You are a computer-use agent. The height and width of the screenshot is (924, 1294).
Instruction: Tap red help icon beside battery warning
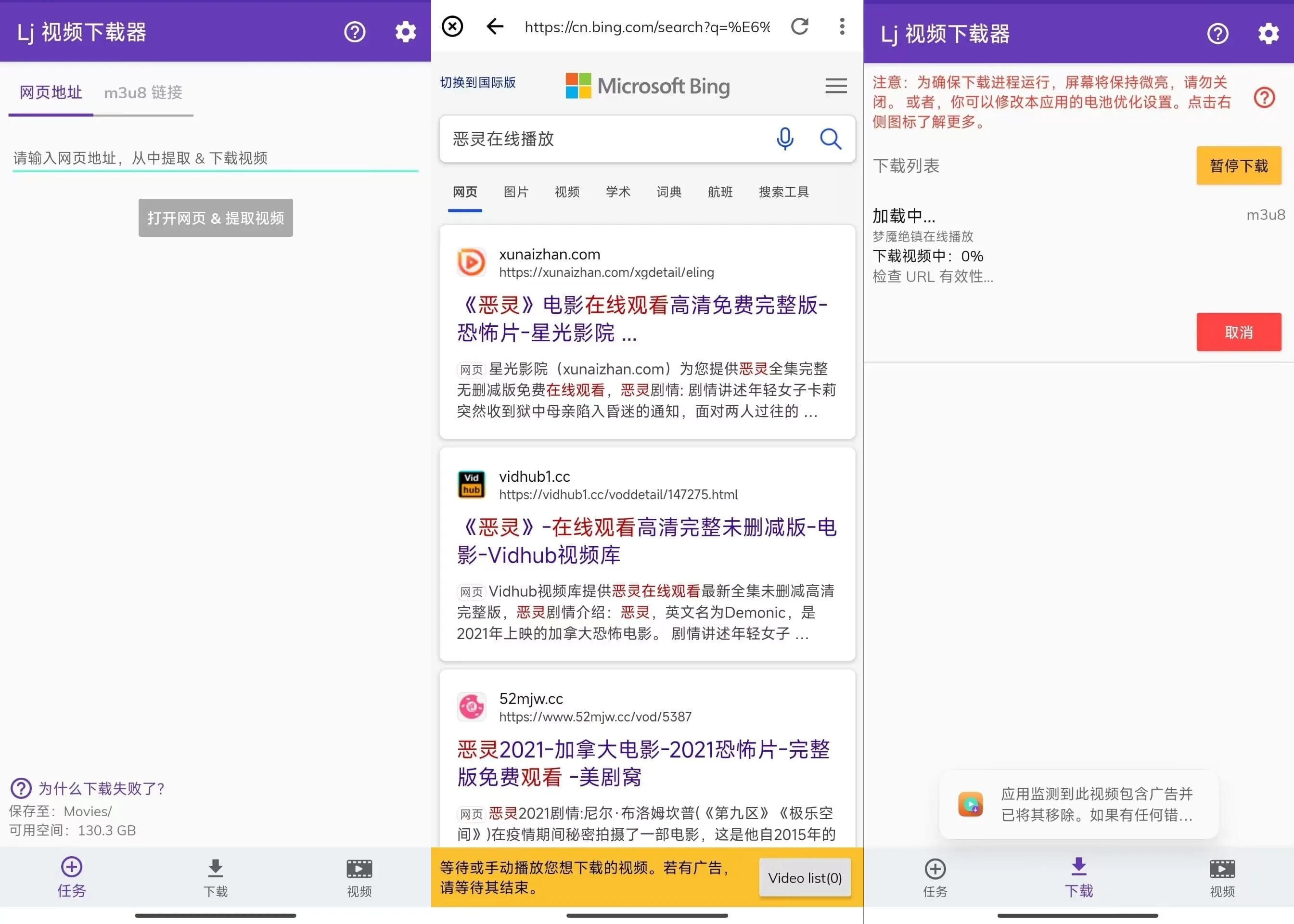[1264, 98]
